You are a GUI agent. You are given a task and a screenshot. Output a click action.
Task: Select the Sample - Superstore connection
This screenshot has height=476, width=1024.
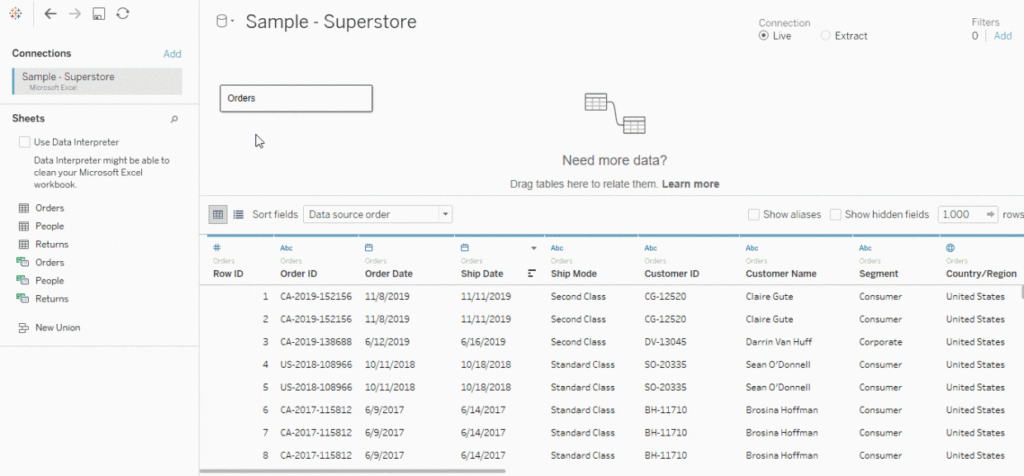(97, 81)
